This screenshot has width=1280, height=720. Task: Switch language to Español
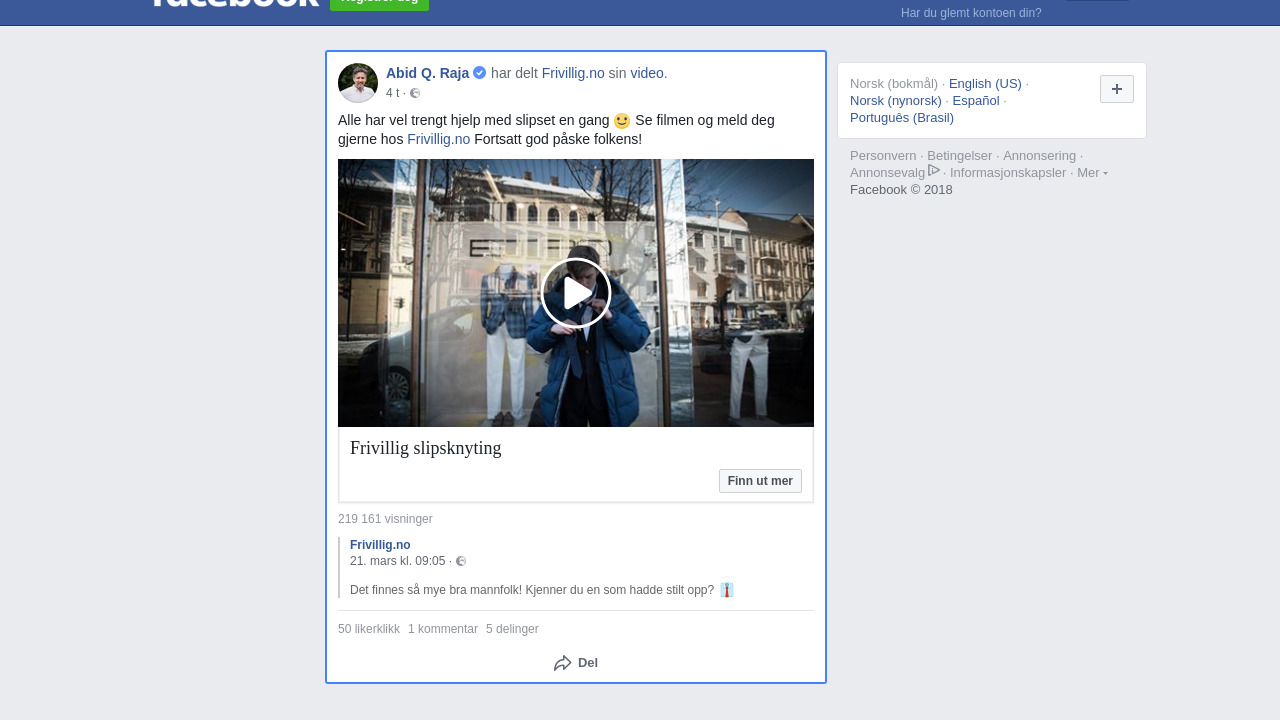click(976, 100)
